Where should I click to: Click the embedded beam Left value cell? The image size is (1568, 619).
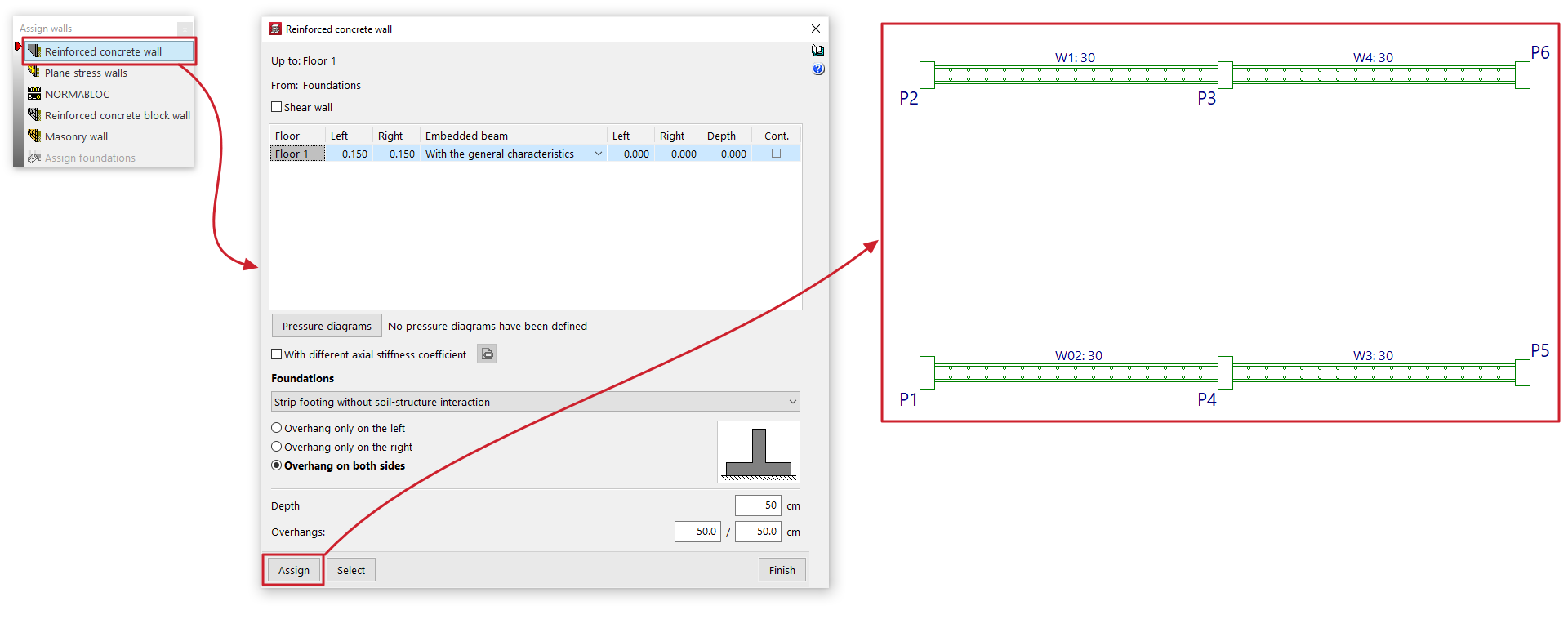[x=631, y=154]
